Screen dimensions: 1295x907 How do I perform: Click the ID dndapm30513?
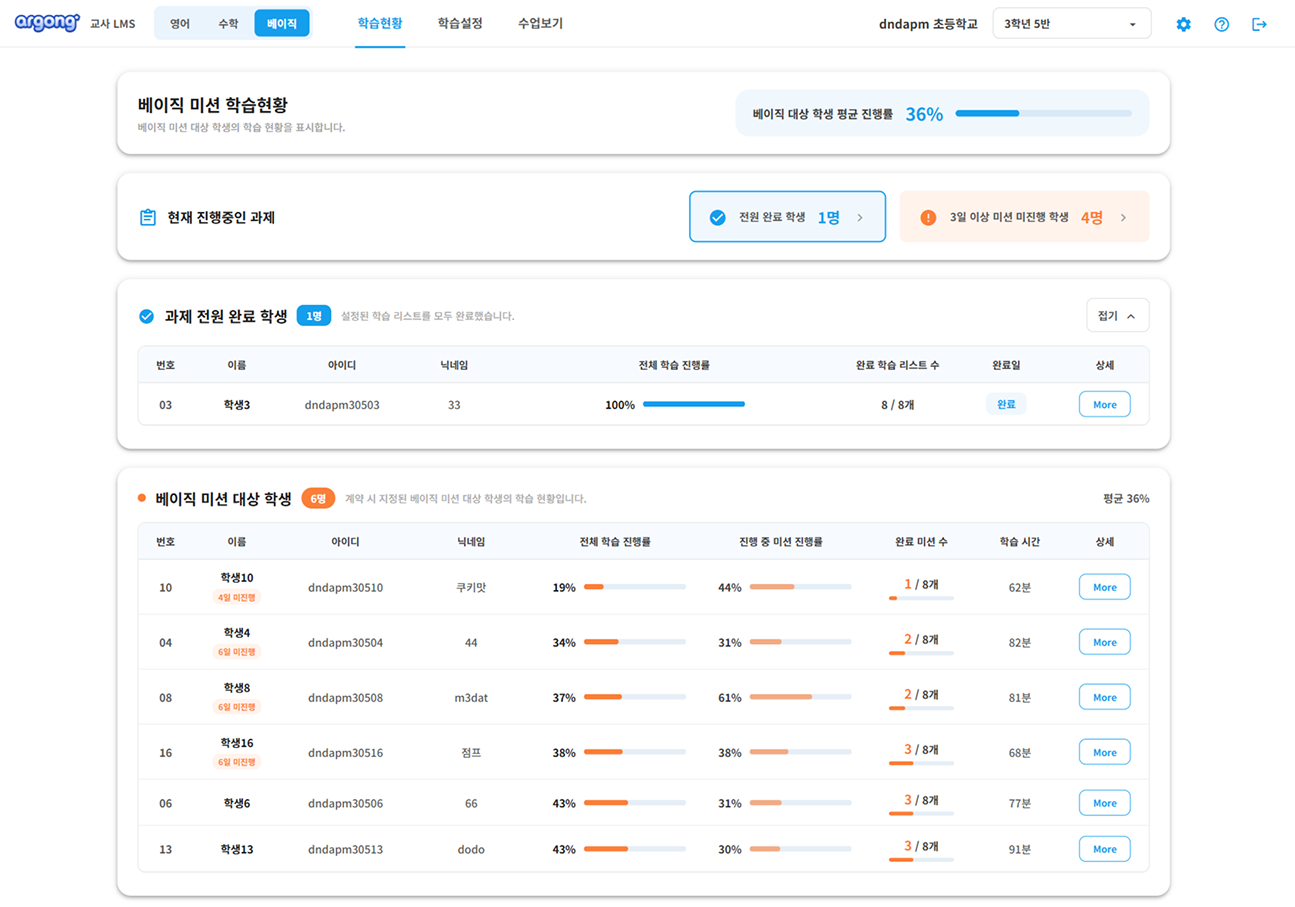point(345,850)
